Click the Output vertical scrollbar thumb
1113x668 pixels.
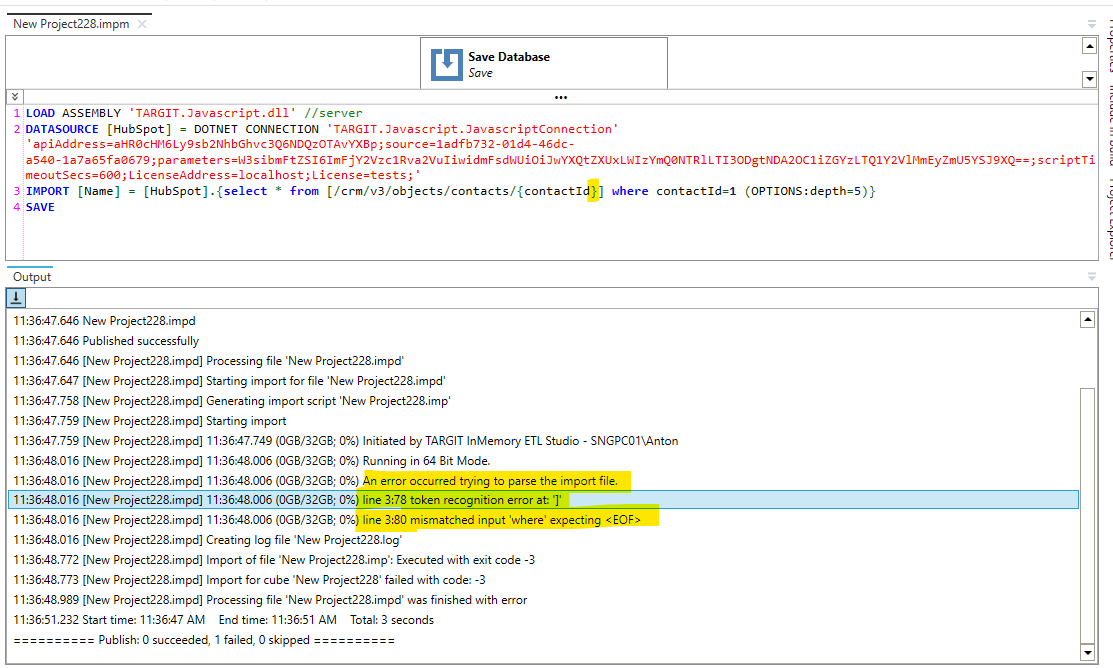click(x=1087, y=515)
